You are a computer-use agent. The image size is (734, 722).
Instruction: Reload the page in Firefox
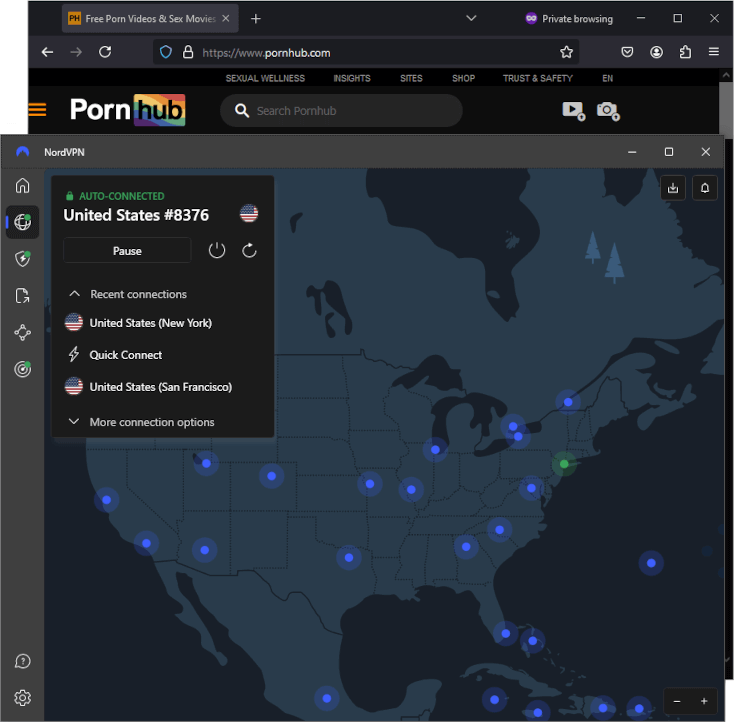coord(105,52)
